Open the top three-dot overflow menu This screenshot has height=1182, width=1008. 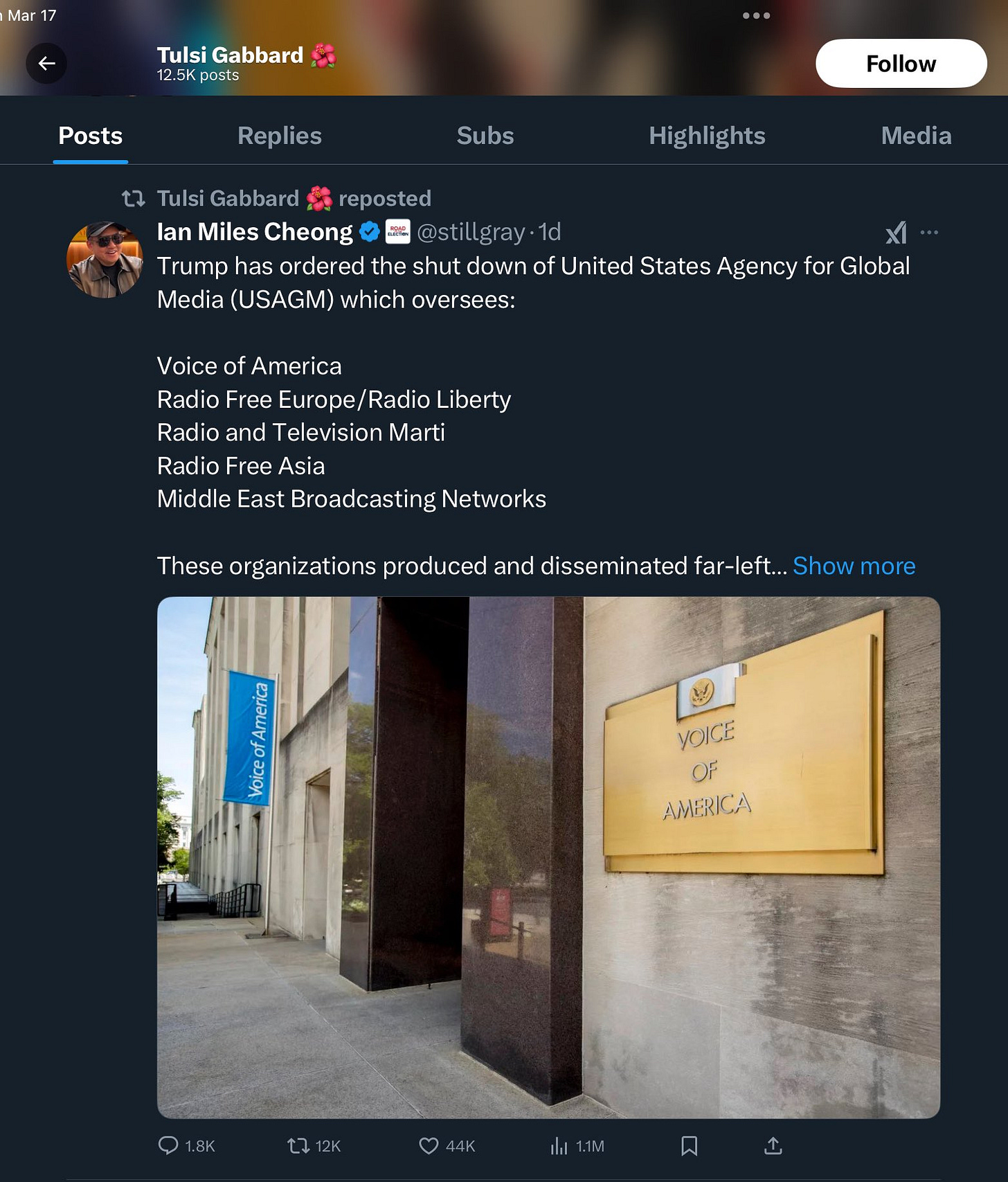coord(756,15)
